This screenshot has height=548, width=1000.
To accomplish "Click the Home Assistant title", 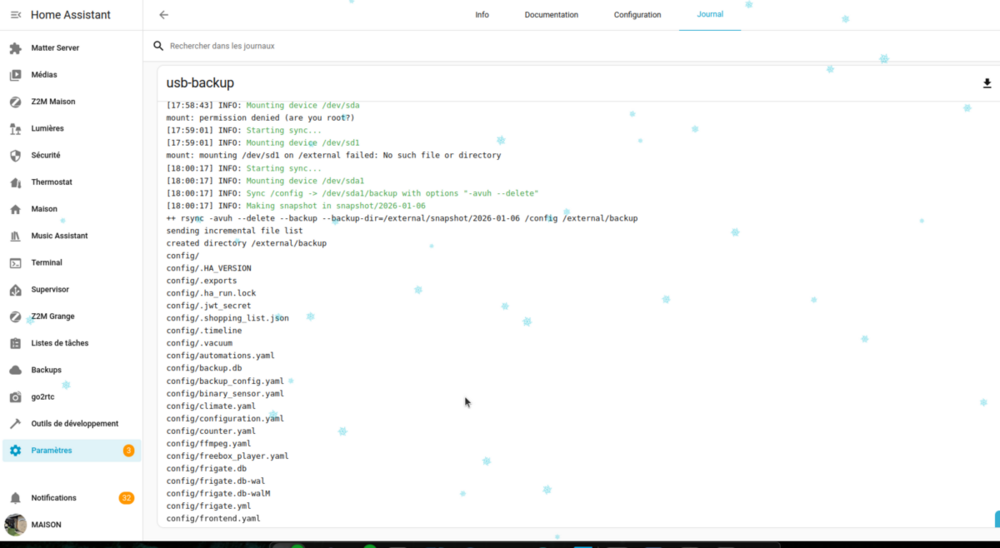I will click(x=71, y=15).
